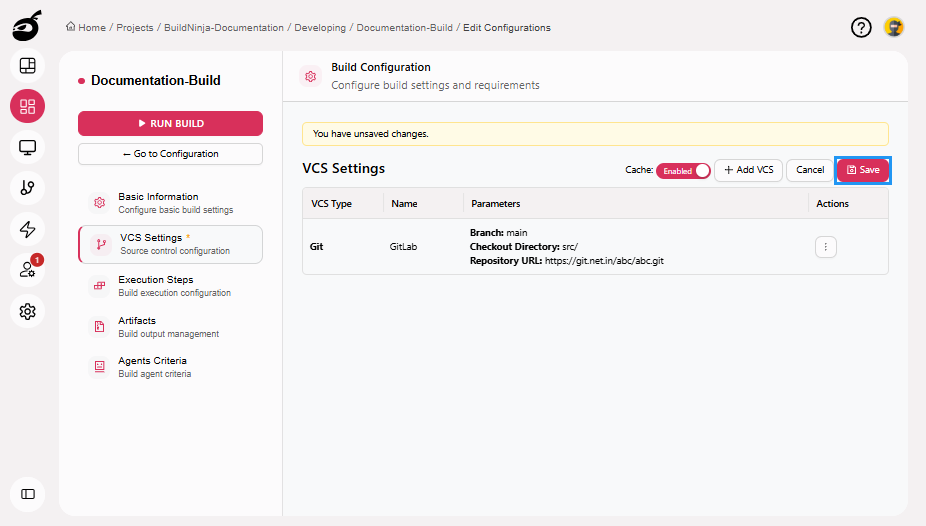Open the Agents monitor sidebar icon

[28, 147]
